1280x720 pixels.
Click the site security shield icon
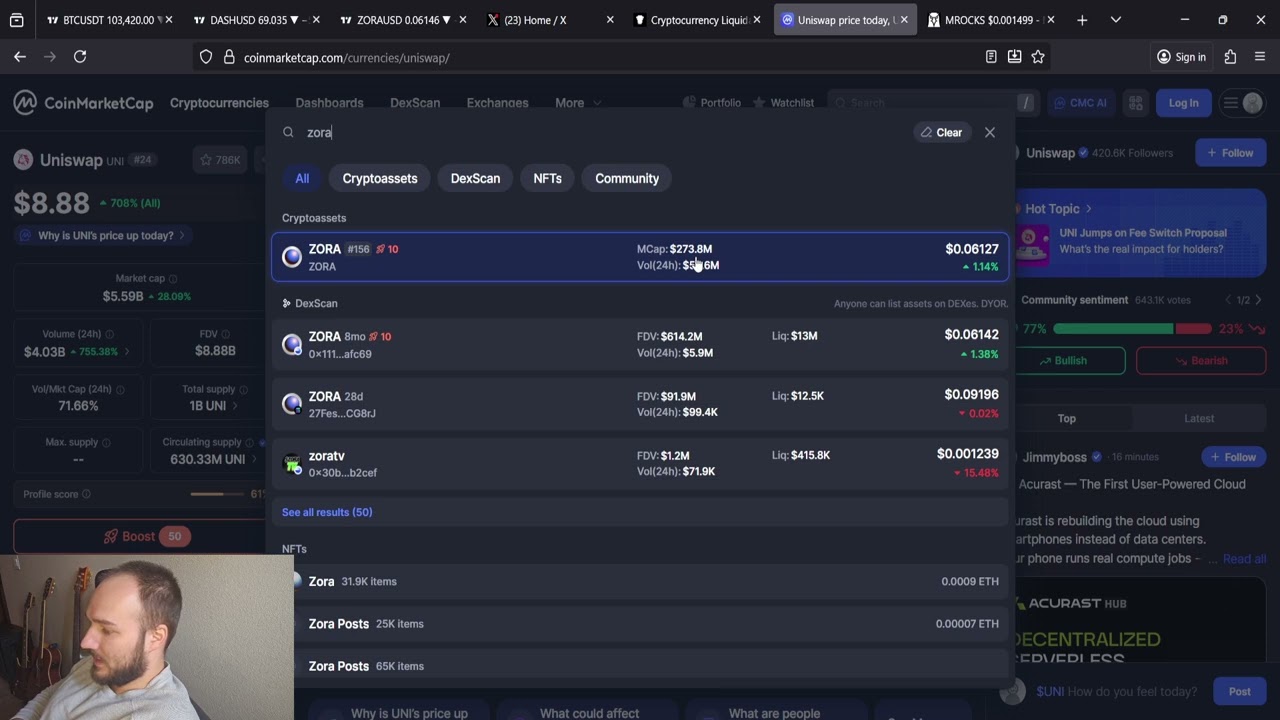click(x=206, y=57)
